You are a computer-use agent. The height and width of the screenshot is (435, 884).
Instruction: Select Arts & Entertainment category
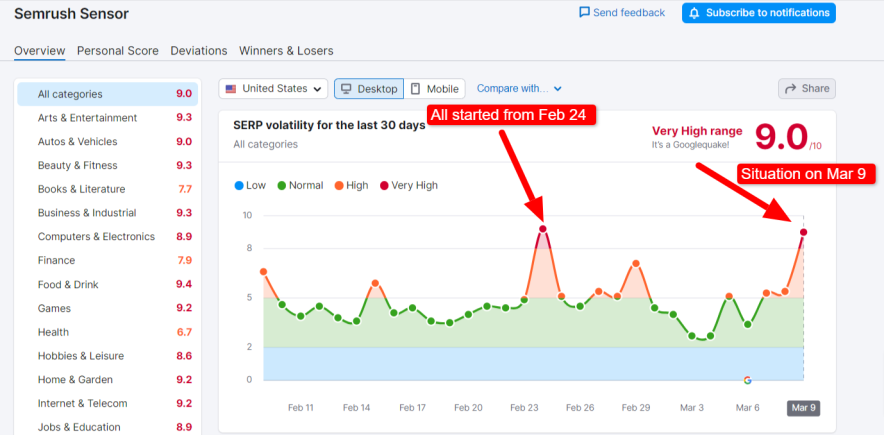[x=108, y=118]
